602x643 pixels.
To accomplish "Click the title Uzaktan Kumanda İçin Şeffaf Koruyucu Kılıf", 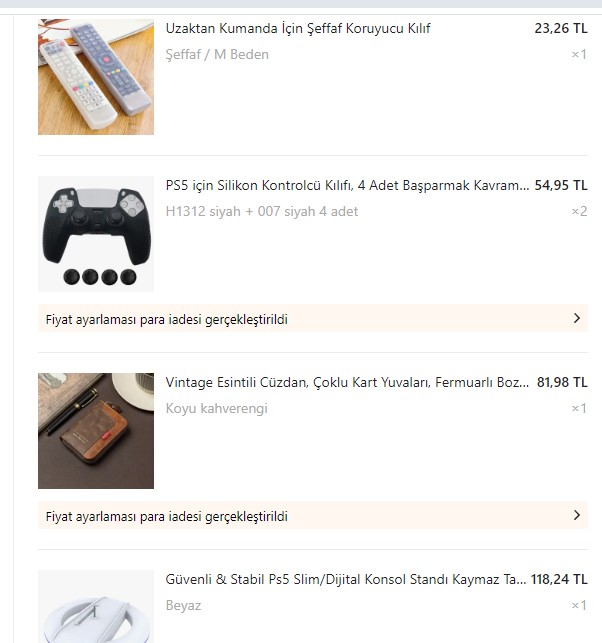I will pyautogui.click(x=298, y=29).
